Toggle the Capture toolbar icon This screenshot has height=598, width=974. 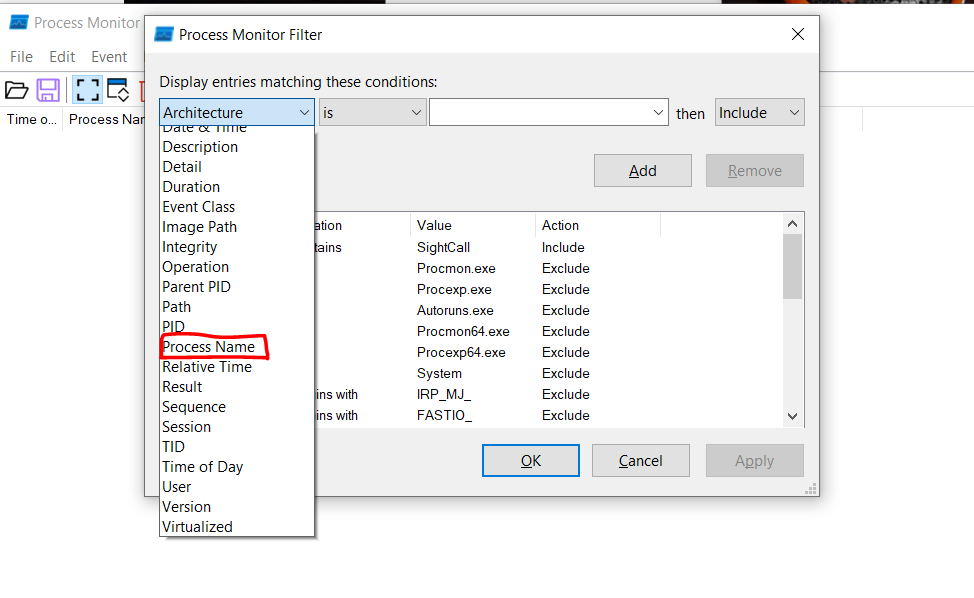(x=87, y=90)
